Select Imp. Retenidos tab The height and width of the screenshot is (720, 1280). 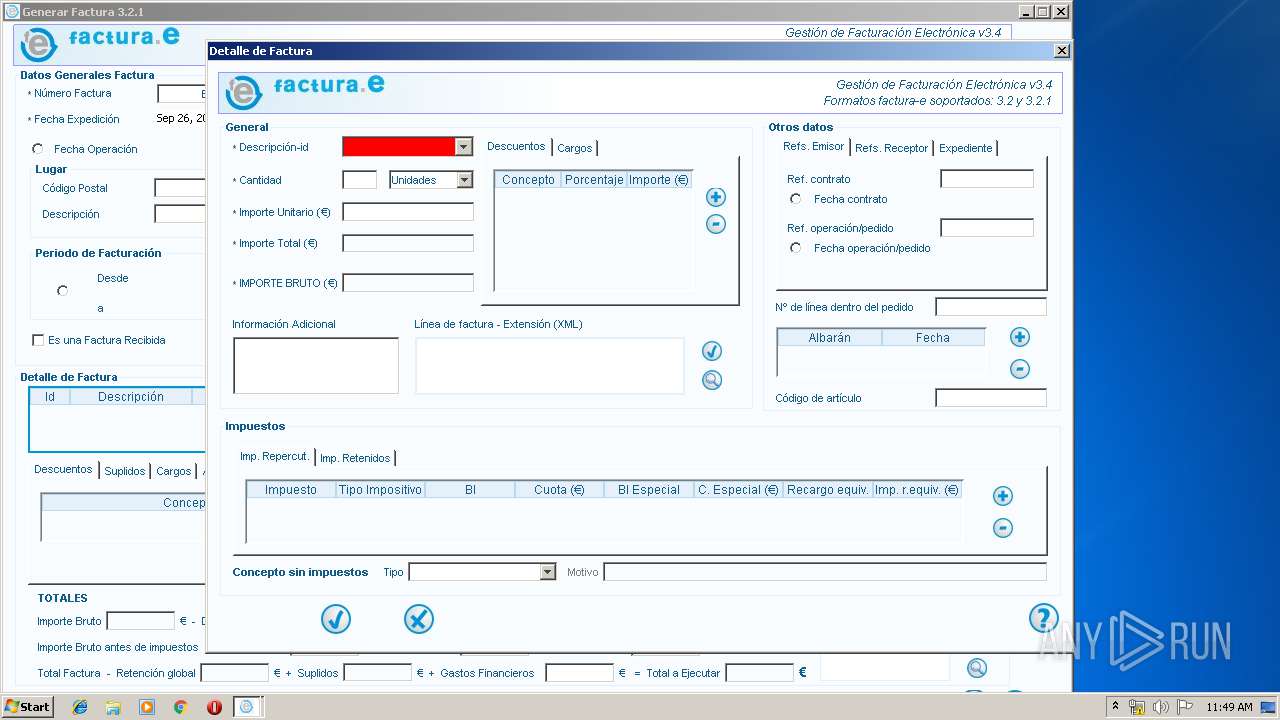click(x=355, y=458)
